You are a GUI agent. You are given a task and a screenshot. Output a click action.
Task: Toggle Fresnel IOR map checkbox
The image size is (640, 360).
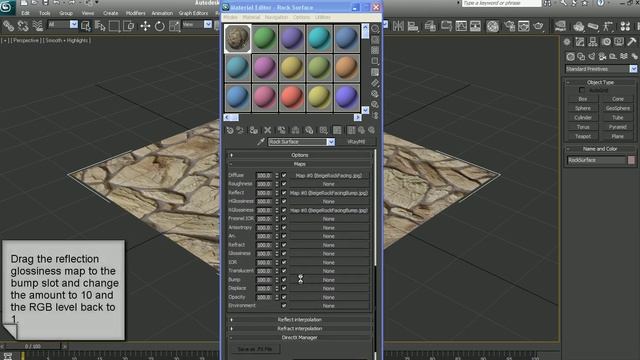point(284,219)
